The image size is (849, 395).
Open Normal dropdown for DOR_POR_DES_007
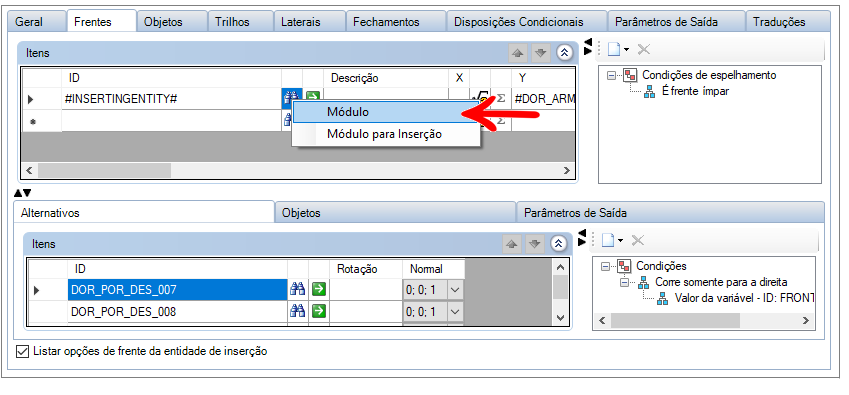pyautogui.click(x=455, y=290)
